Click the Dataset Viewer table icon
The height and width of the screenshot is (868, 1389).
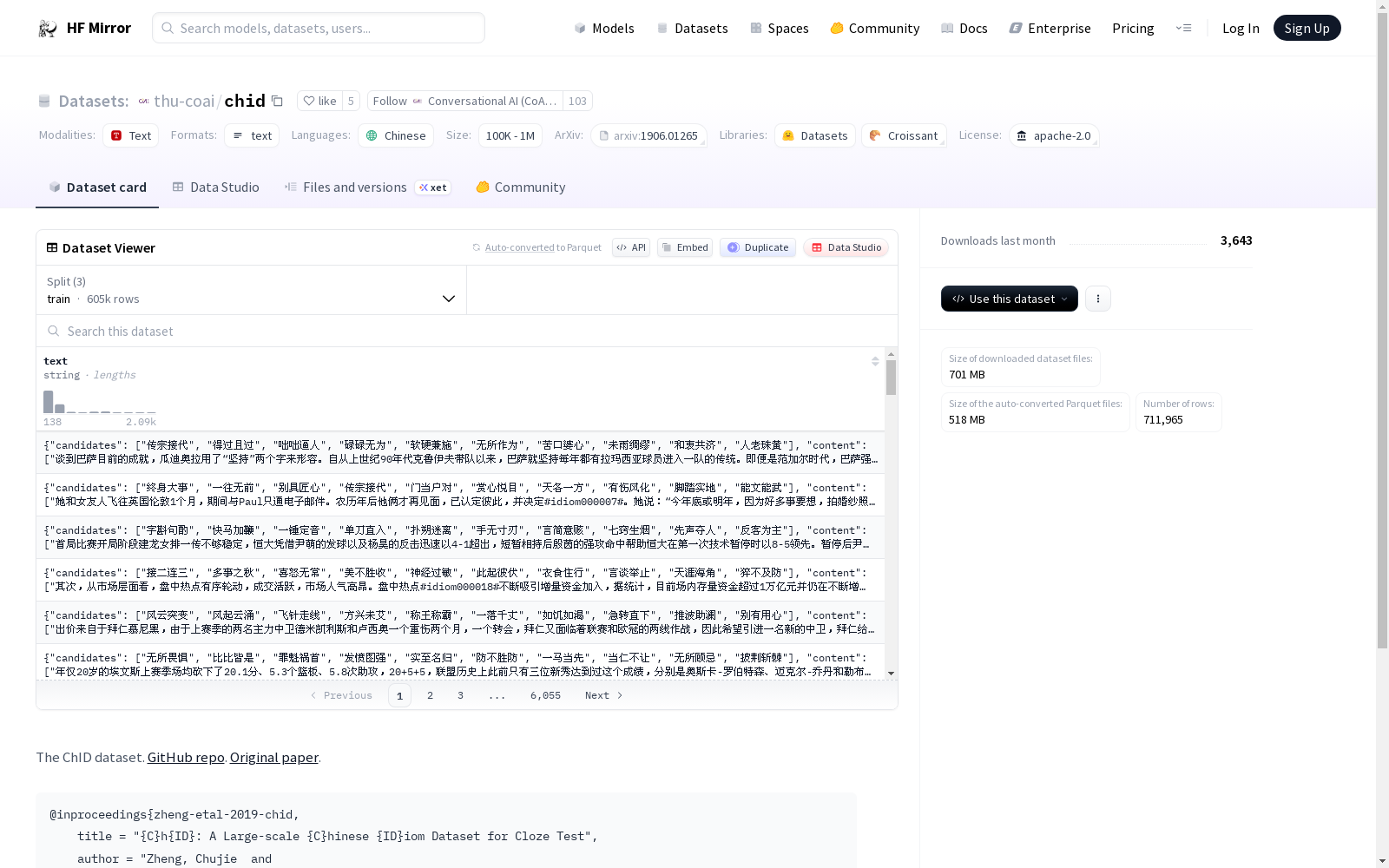coord(52,247)
